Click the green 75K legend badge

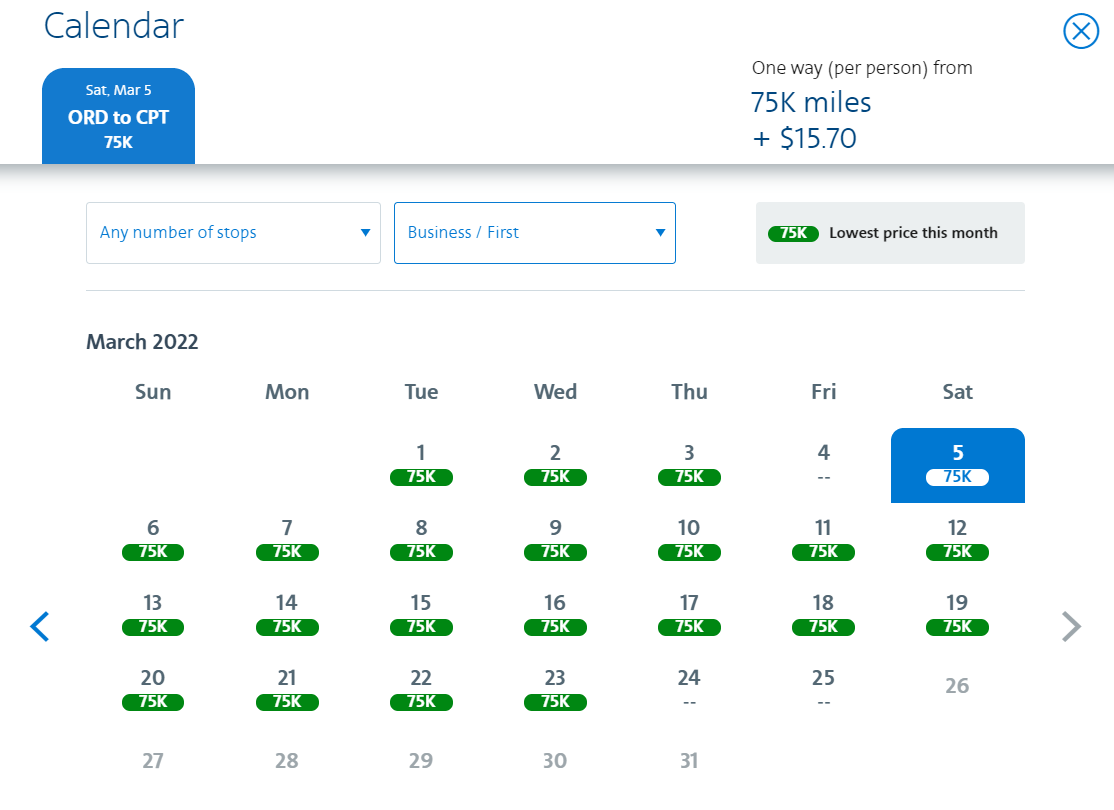point(793,232)
